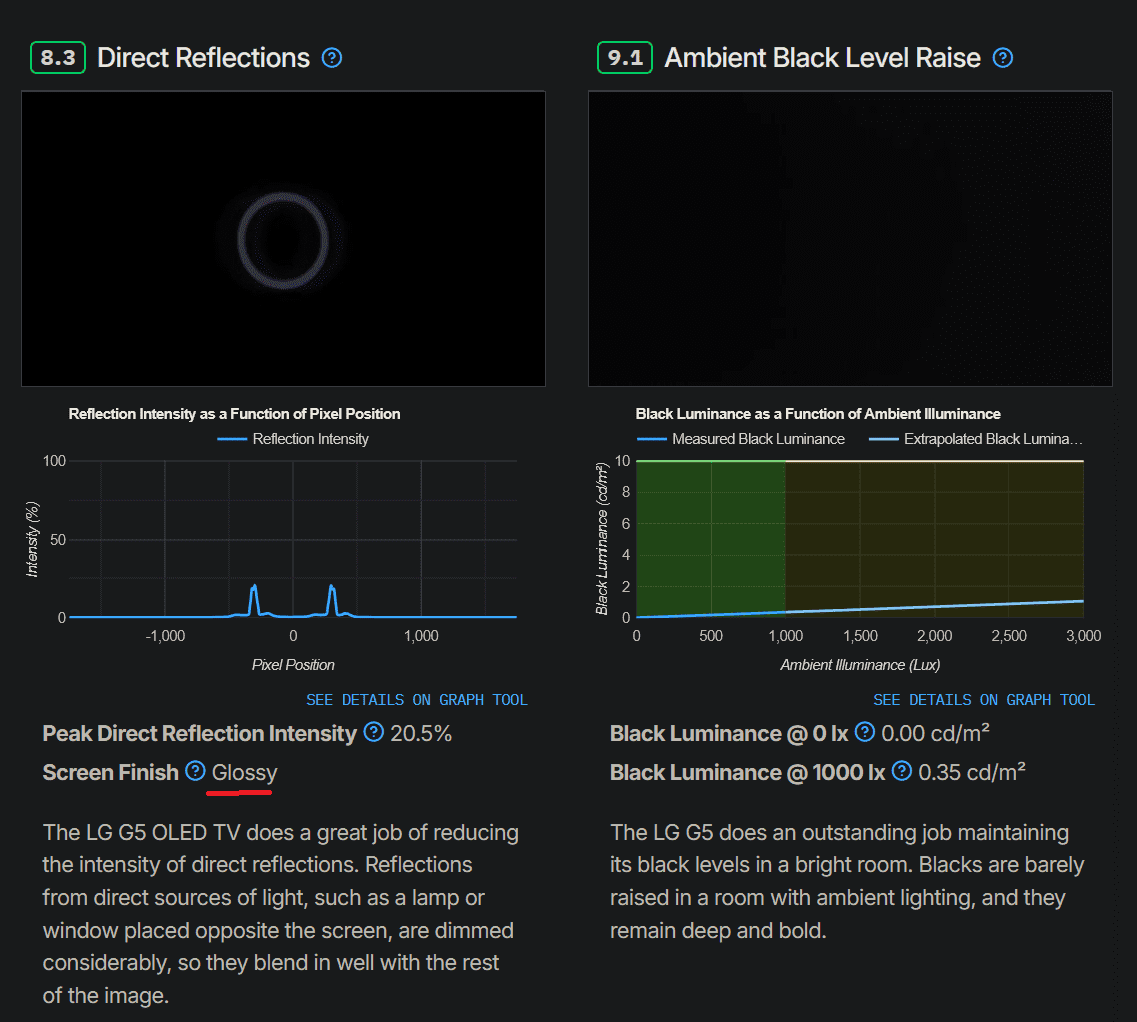Hide the Measured Black Luminance legend series

(741, 439)
